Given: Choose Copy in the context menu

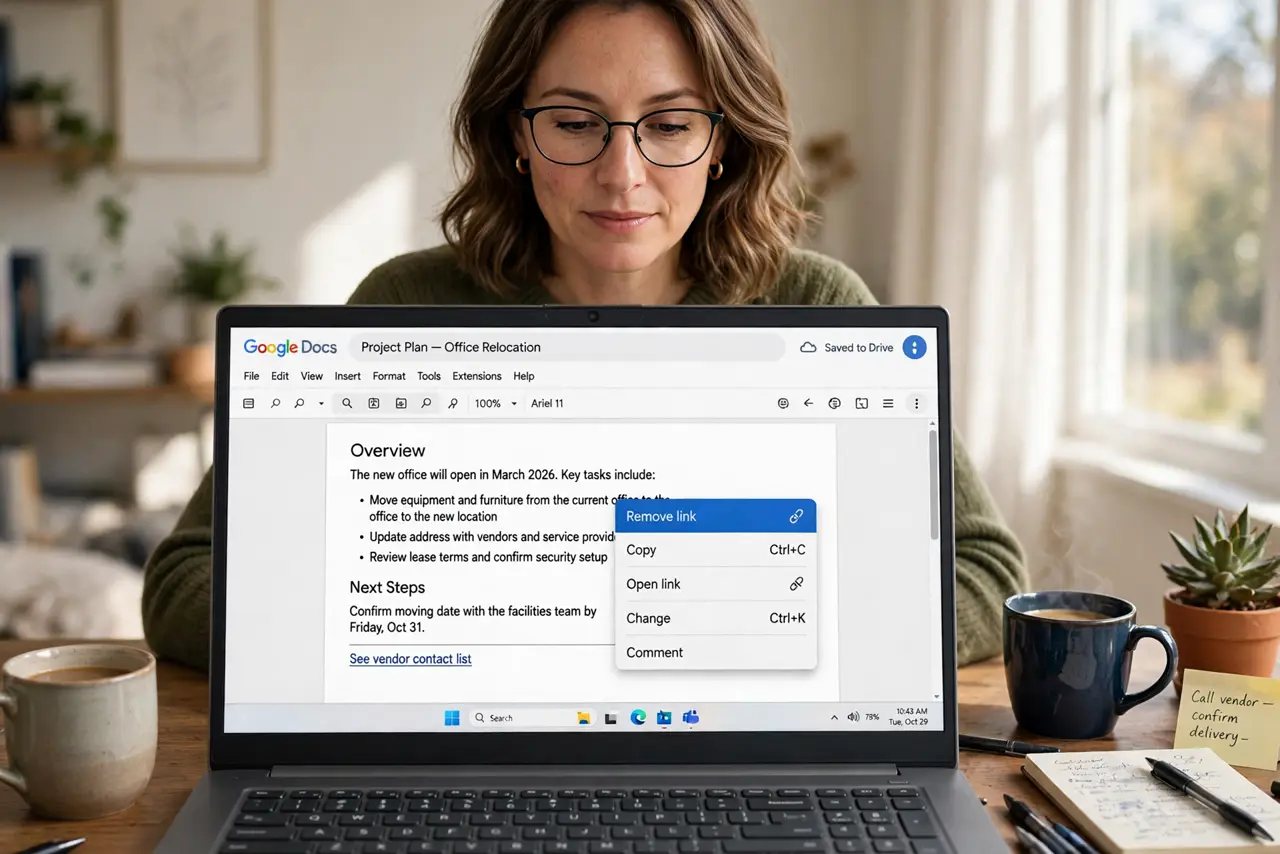Looking at the screenshot, I should (716, 550).
